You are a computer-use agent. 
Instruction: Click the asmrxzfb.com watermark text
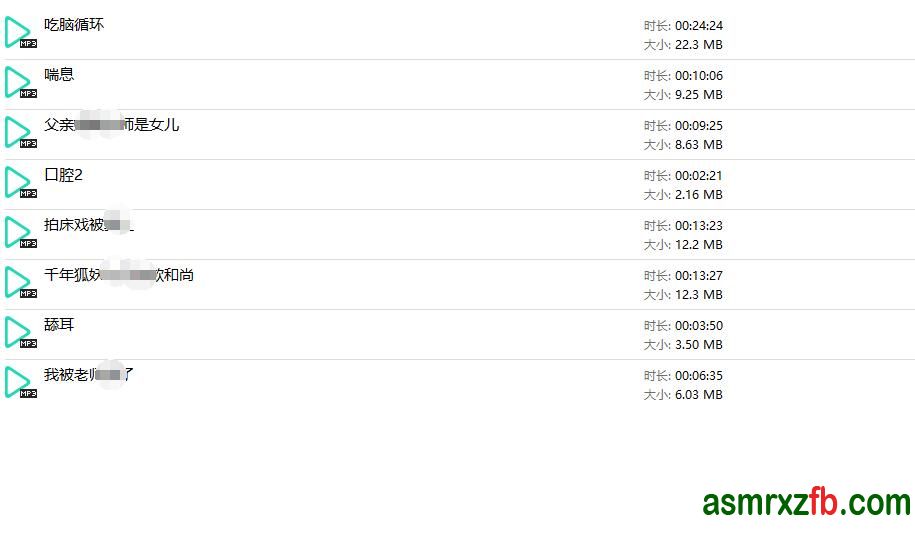806,502
